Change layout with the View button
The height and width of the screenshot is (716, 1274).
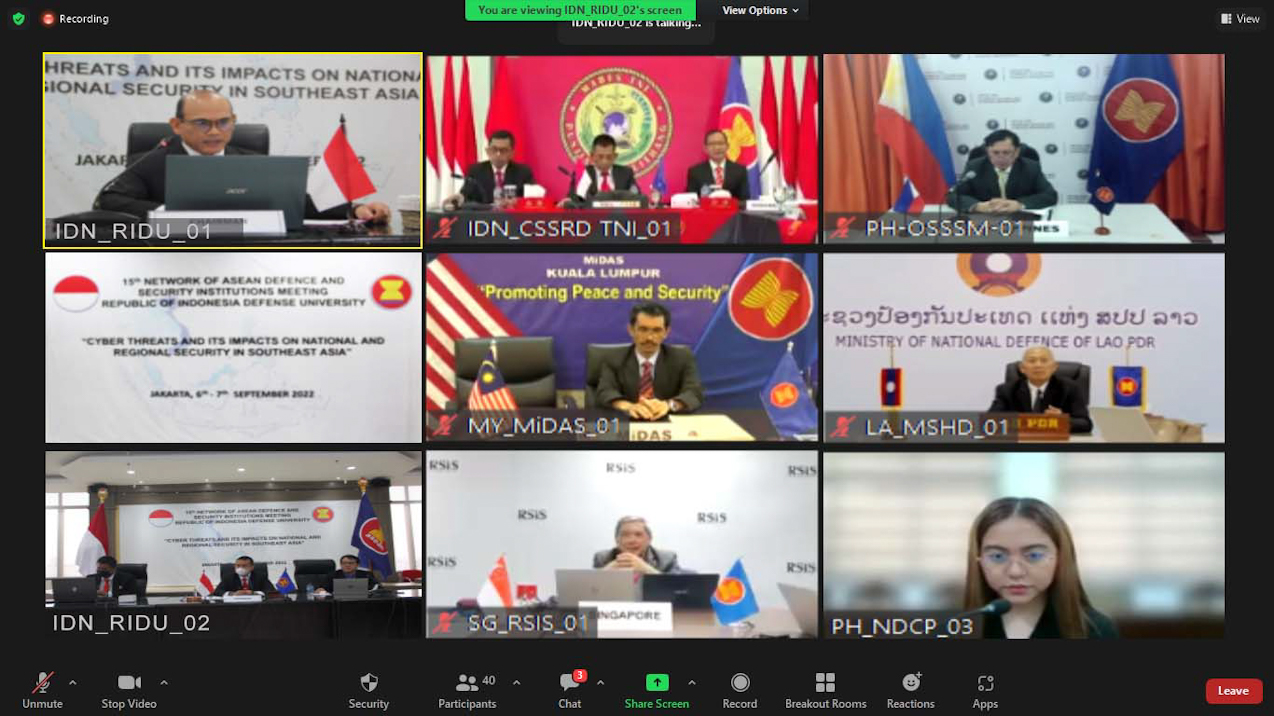(x=1240, y=18)
